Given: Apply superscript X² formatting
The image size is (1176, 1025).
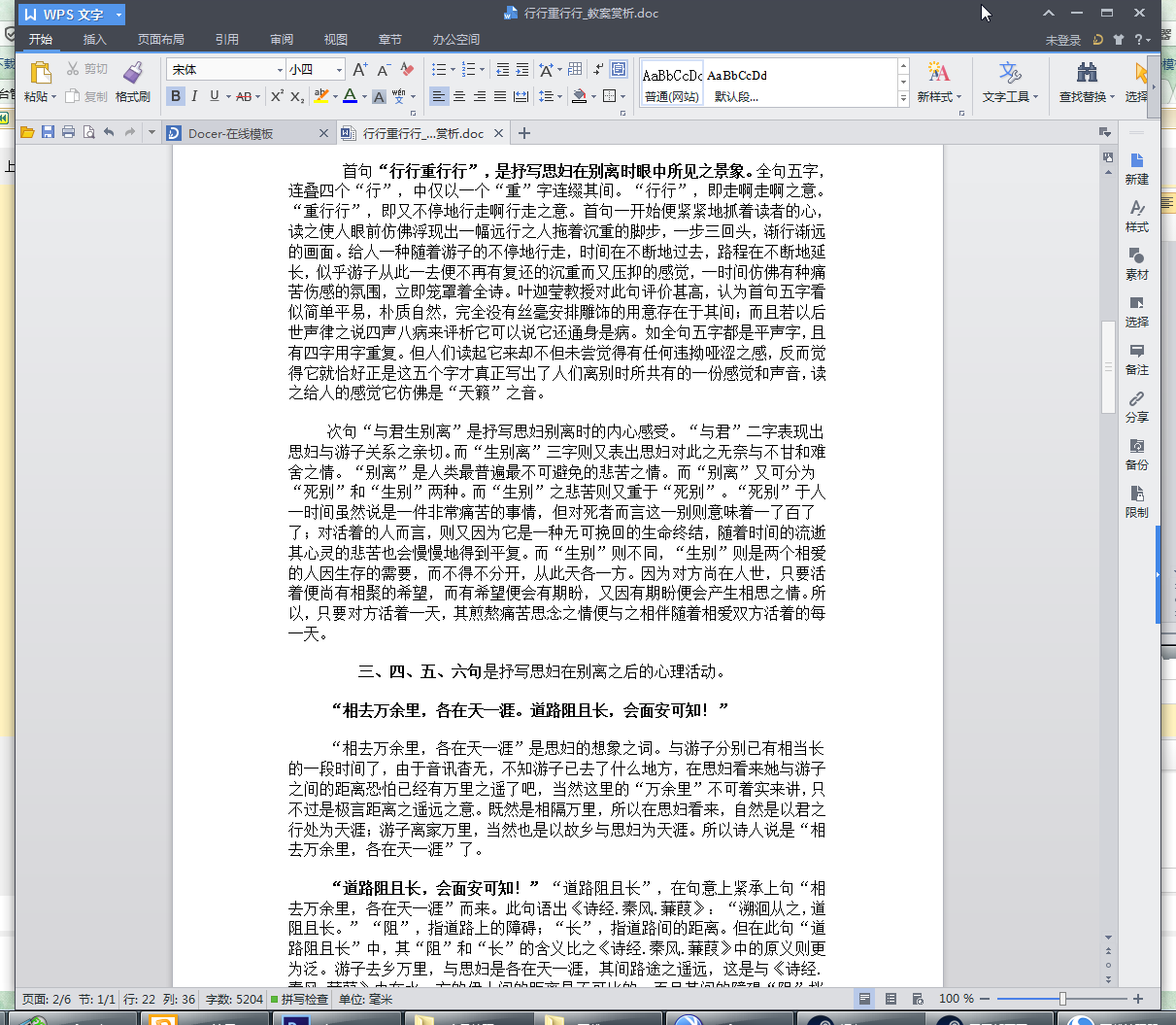Looking at the screenshot, I should pos(277,96).
